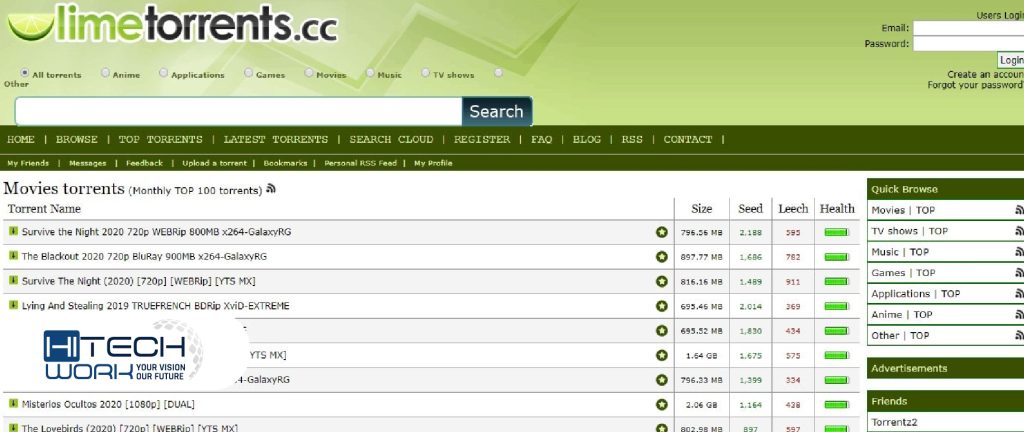Select the Games radio button

pyautogui.click(x=248, y=72)
